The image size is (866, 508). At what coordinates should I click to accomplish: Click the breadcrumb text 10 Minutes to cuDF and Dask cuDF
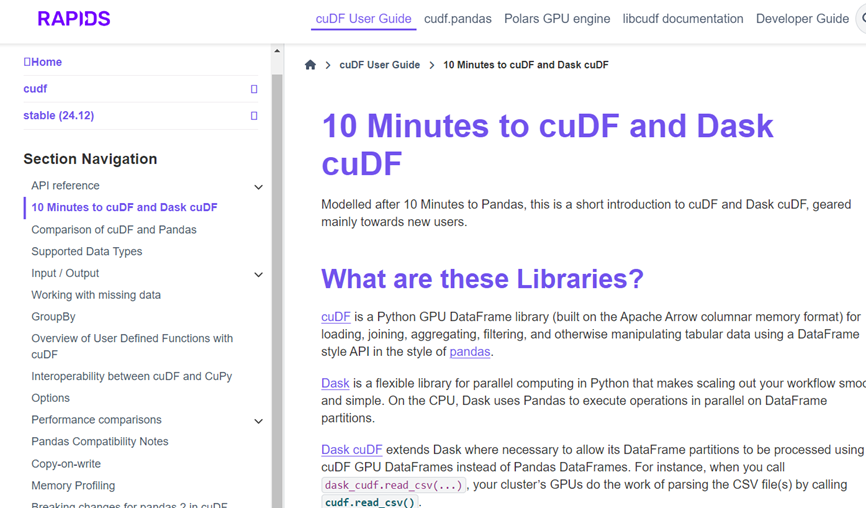click(x=526, y=65)
